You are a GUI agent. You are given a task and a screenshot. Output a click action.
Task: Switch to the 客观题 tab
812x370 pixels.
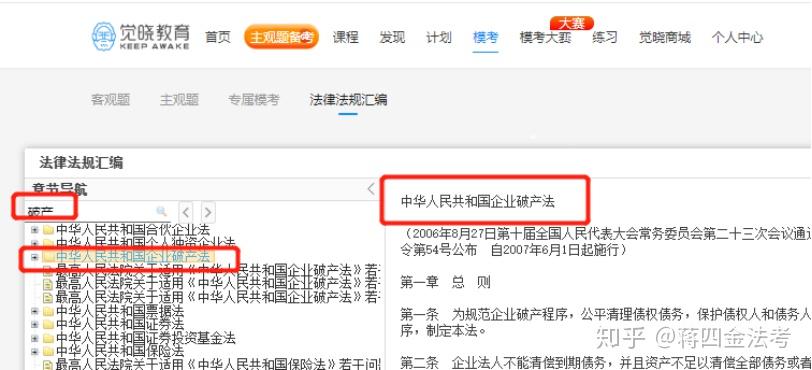(x=110, y=99)
